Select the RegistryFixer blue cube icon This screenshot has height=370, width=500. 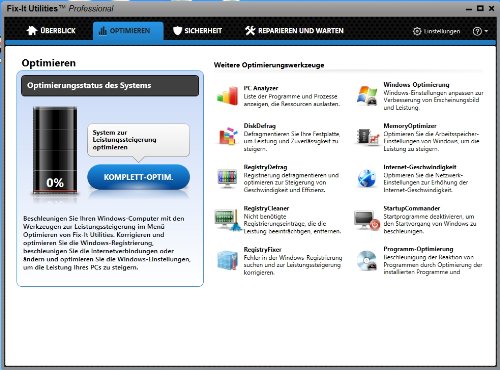click(x=228, y=260)
